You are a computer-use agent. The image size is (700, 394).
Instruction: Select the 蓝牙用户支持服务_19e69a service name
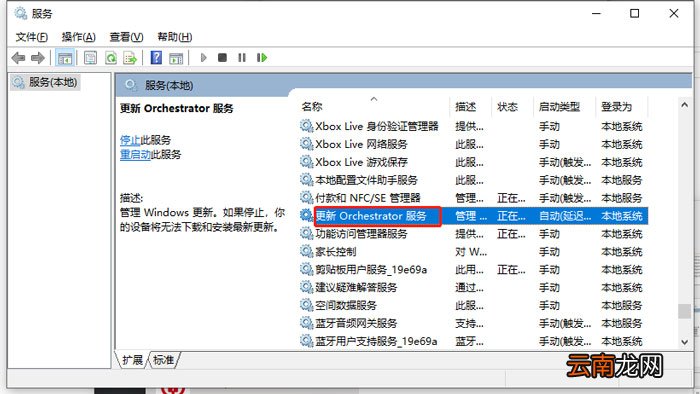tap(376, 341)
